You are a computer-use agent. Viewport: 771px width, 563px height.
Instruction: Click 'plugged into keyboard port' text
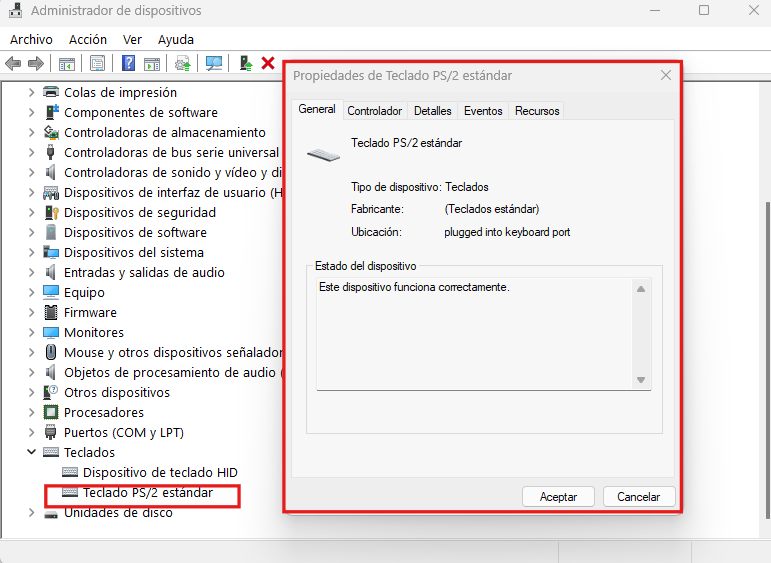[507, 232]
